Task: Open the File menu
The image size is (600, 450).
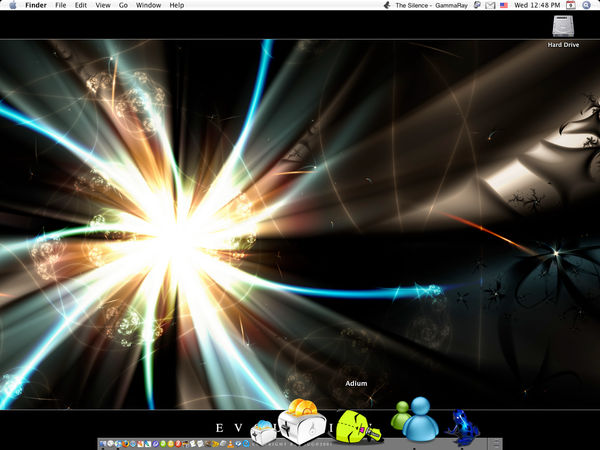Action: pyautogui.click(x=60, y=5)
